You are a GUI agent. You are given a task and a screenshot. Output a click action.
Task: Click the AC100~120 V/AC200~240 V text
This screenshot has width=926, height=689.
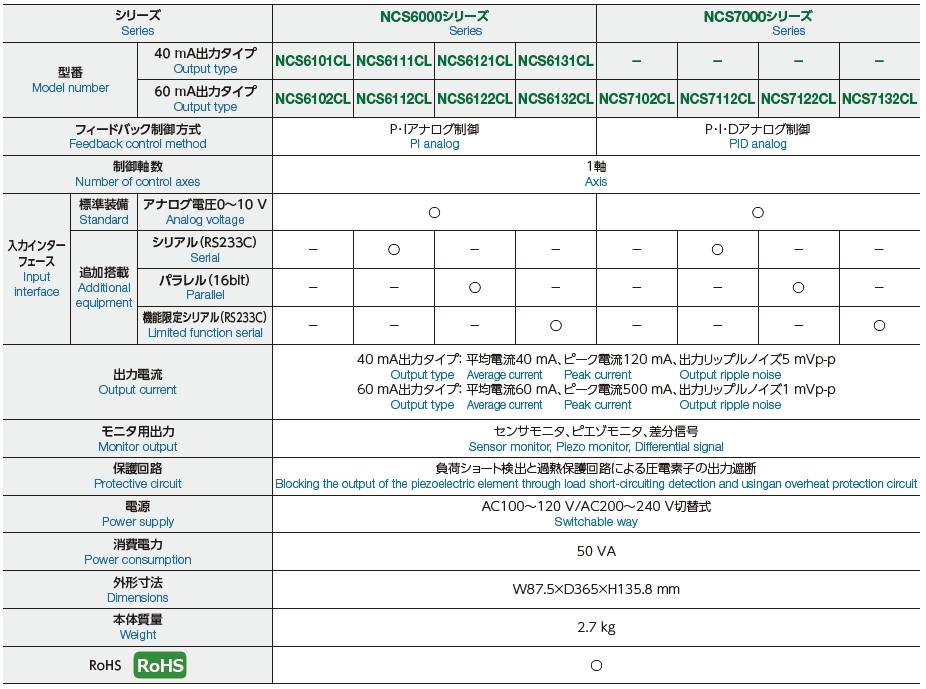pos(596,507)
